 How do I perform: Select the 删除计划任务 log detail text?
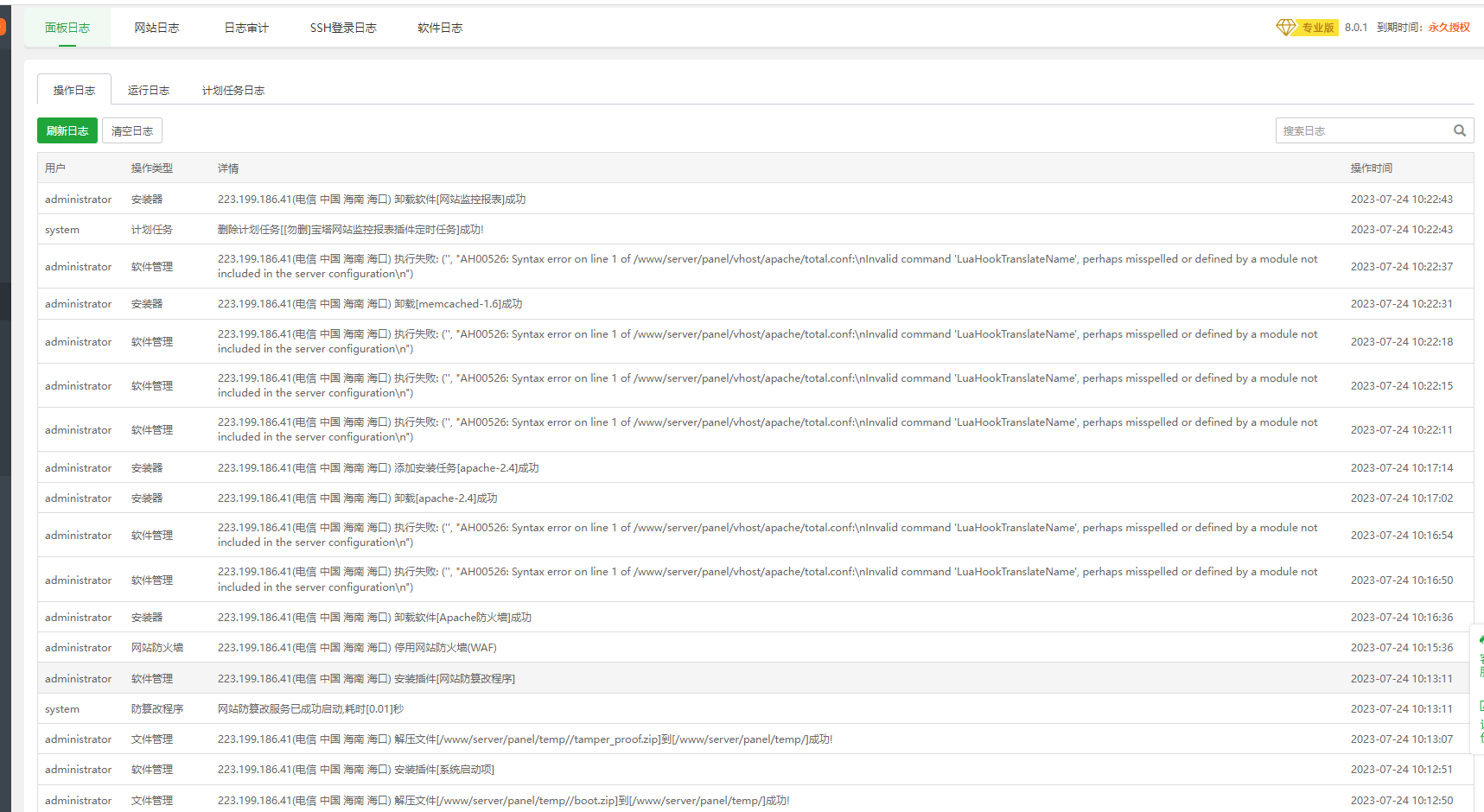(x=351, y=230)
